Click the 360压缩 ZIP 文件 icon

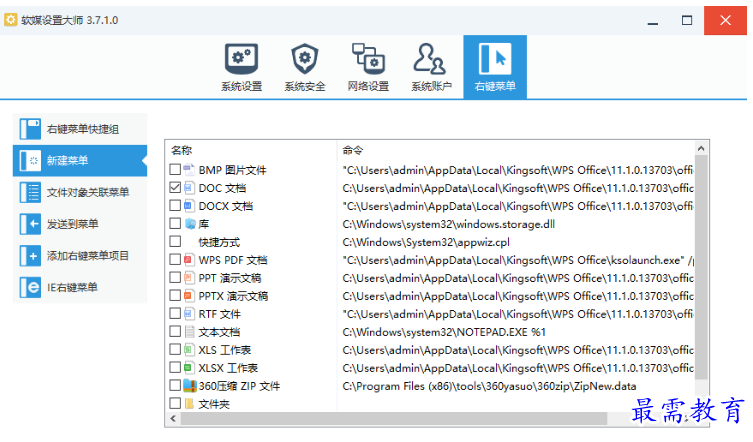(x=190, y=385)
